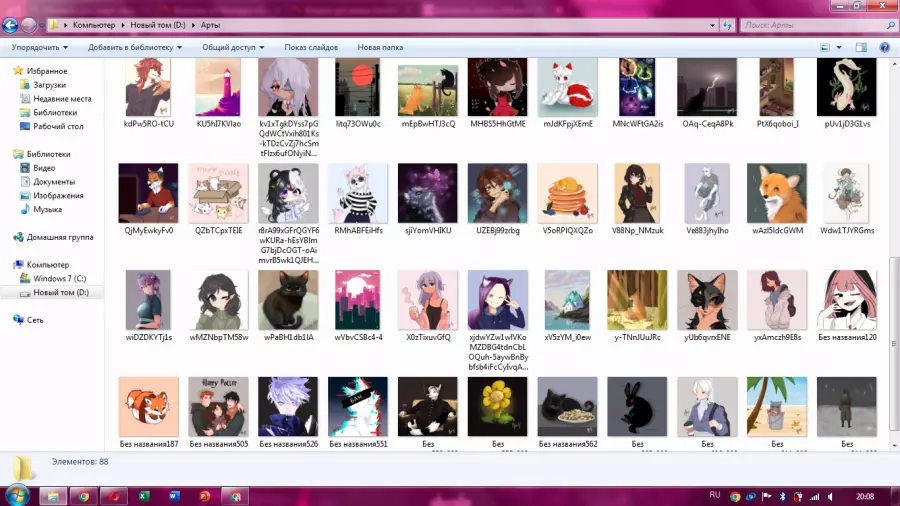Open Excel from the taskbar

pos(144,495)
